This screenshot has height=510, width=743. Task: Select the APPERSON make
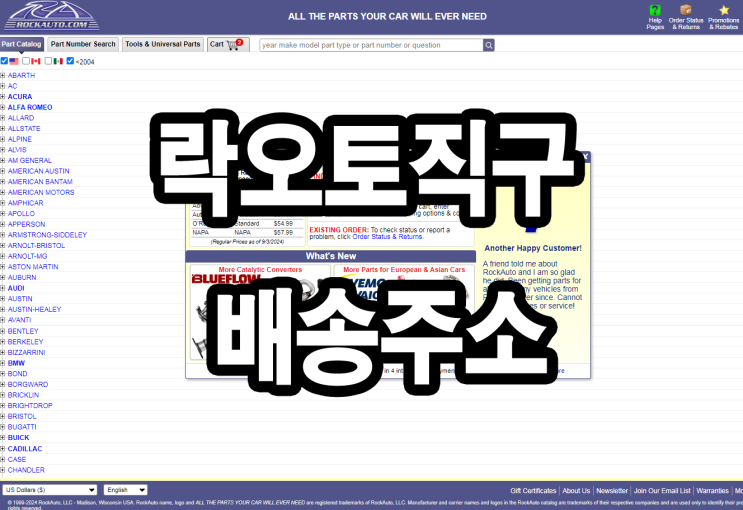(x=26, y=224)
